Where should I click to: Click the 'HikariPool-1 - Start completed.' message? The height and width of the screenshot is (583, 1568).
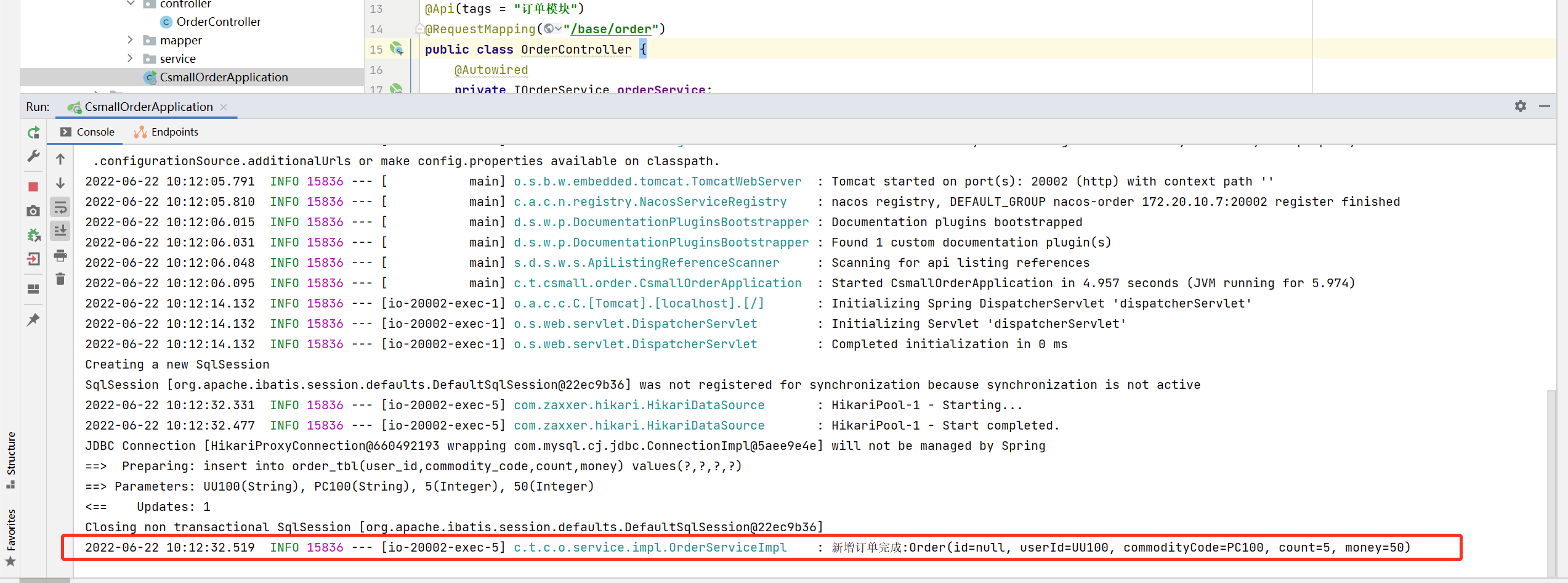945,425
